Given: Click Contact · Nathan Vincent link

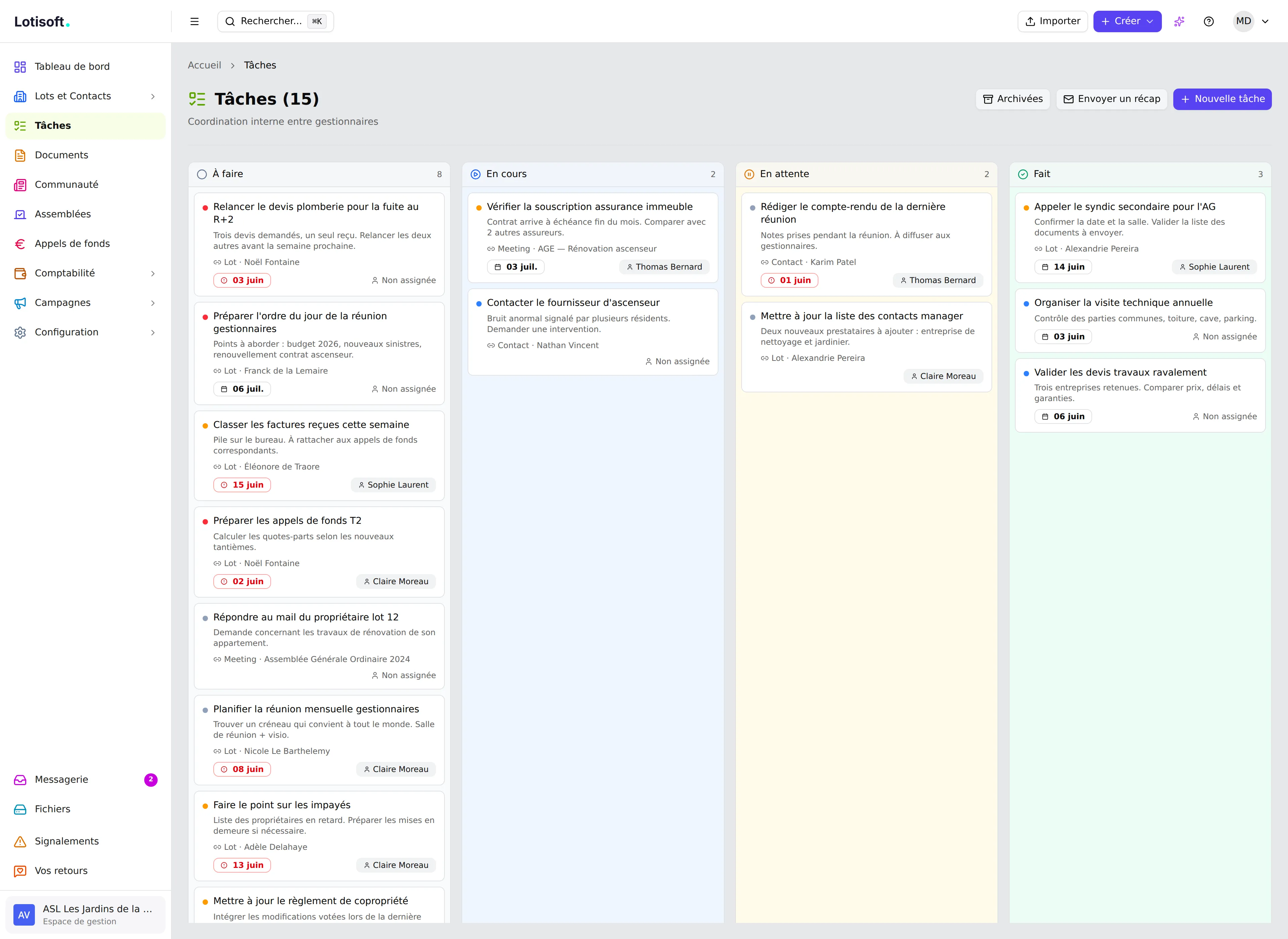Looking at the screenshot, I should (x=543, y=346).
